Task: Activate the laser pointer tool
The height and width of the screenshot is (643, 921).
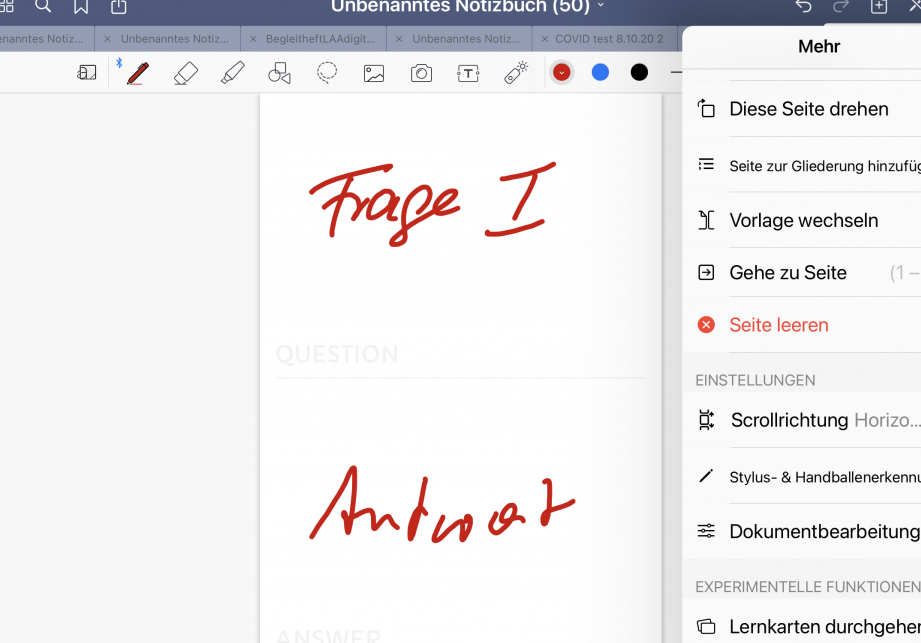Action: click(516, 73)
